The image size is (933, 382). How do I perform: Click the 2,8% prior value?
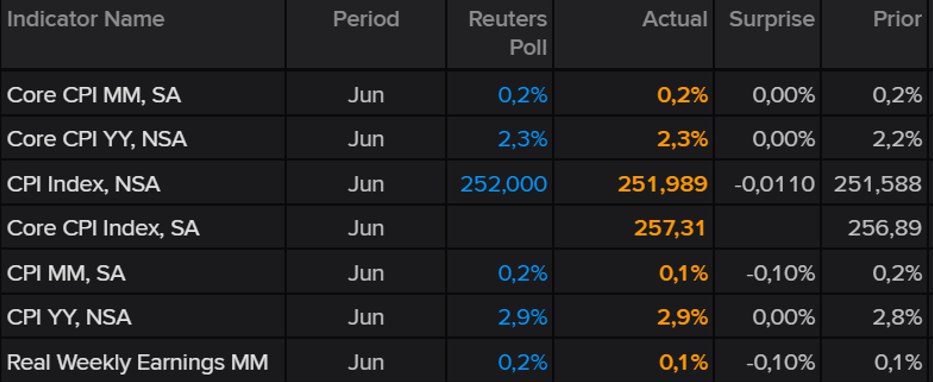click(x=897, y=317)
